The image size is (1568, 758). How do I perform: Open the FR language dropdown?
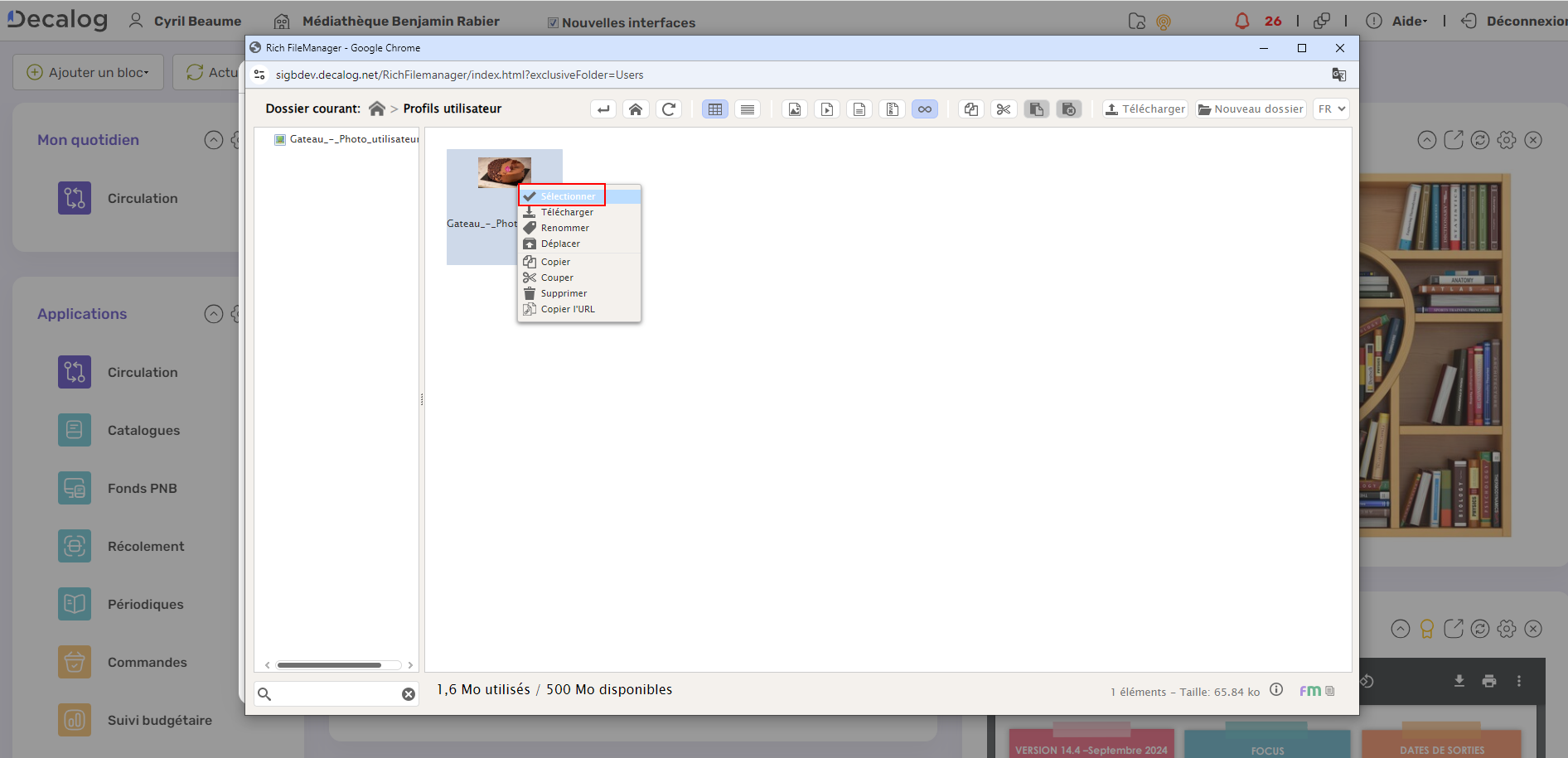click(1331, 109)
